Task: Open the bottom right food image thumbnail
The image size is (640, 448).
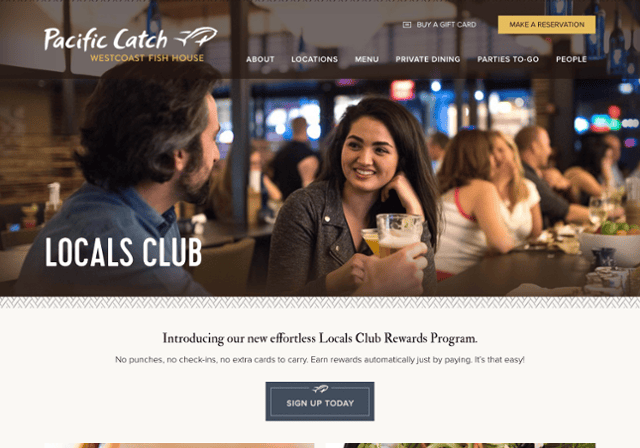Action: pyautogui.click(x=460, y=446)
